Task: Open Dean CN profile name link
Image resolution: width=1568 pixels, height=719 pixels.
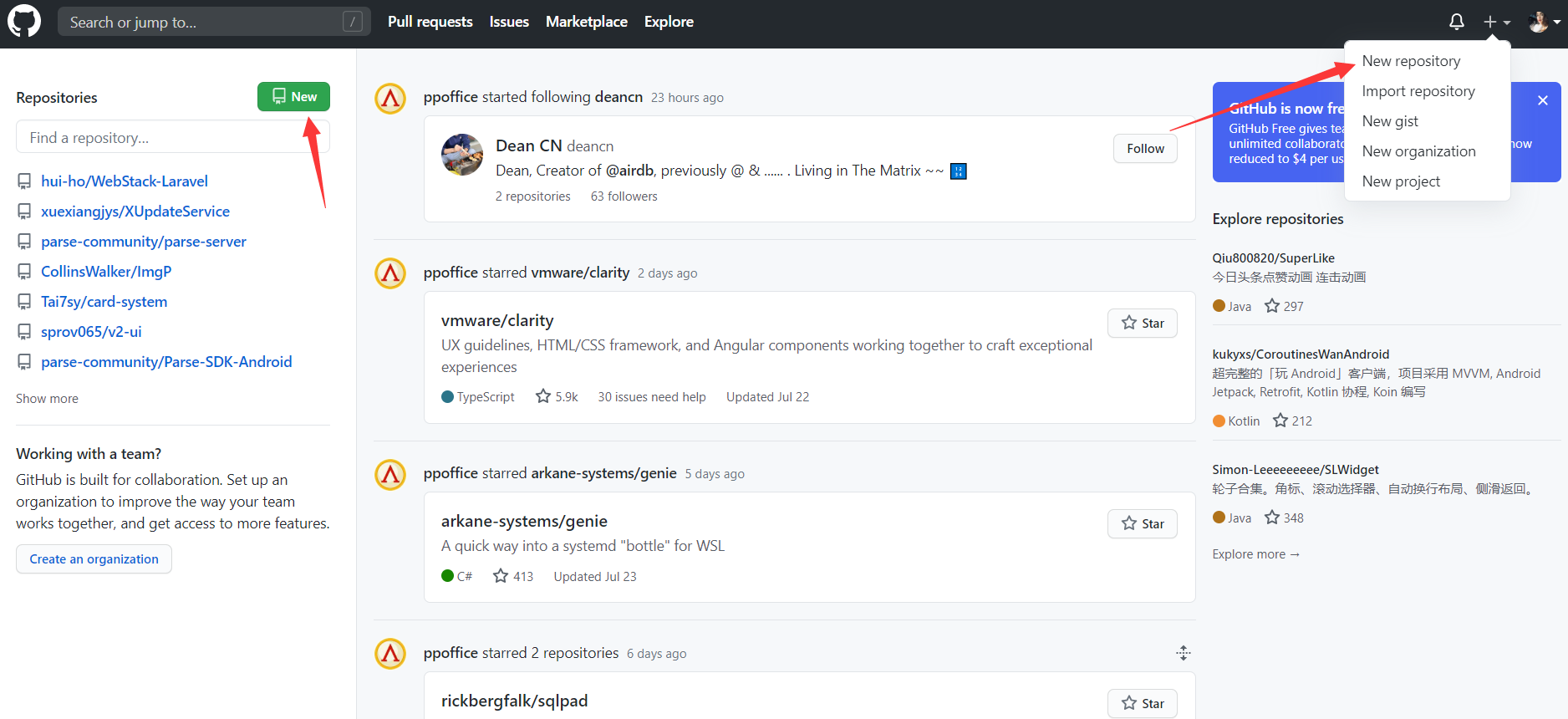Action: [528, 145]
